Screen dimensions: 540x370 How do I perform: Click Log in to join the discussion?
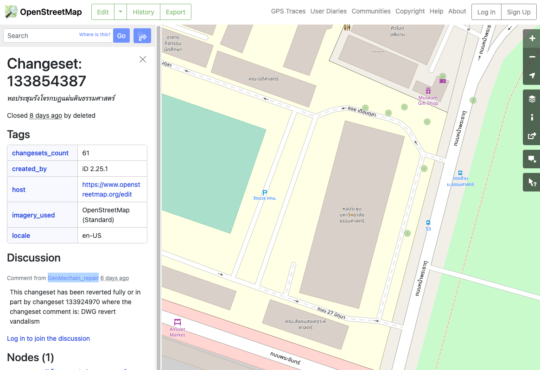point(48,338)
